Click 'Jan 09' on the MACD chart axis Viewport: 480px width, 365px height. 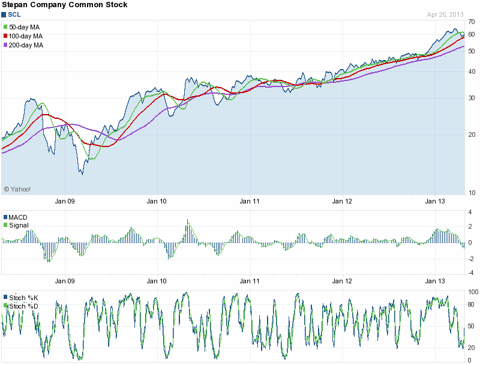[65, 281]
